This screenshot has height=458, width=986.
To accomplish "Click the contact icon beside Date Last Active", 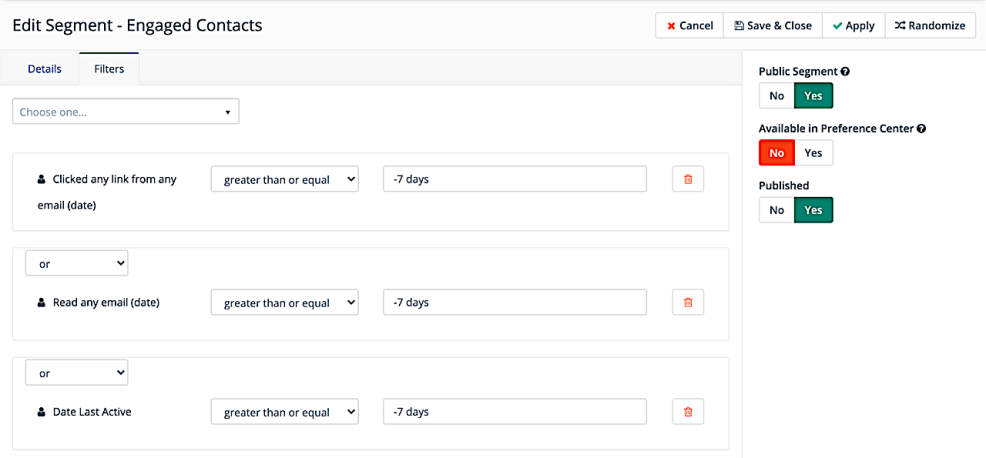I will [41, 412].
